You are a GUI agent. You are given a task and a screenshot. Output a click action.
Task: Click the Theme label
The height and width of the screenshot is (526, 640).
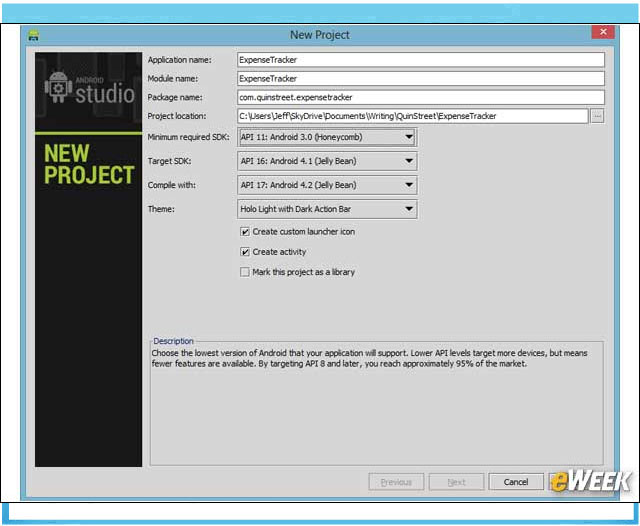(161, 209)
